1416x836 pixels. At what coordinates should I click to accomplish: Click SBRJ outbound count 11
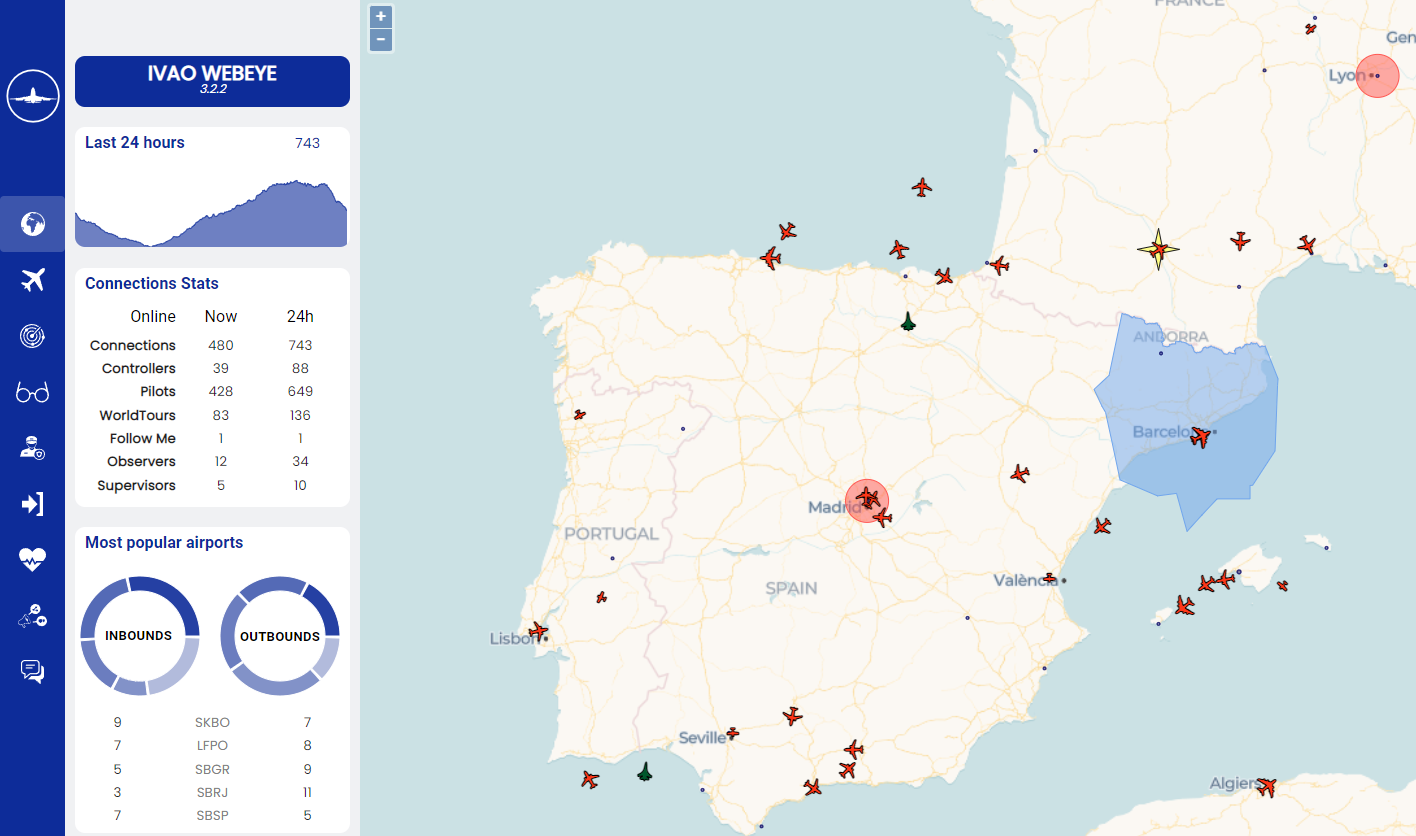point(308,792)
